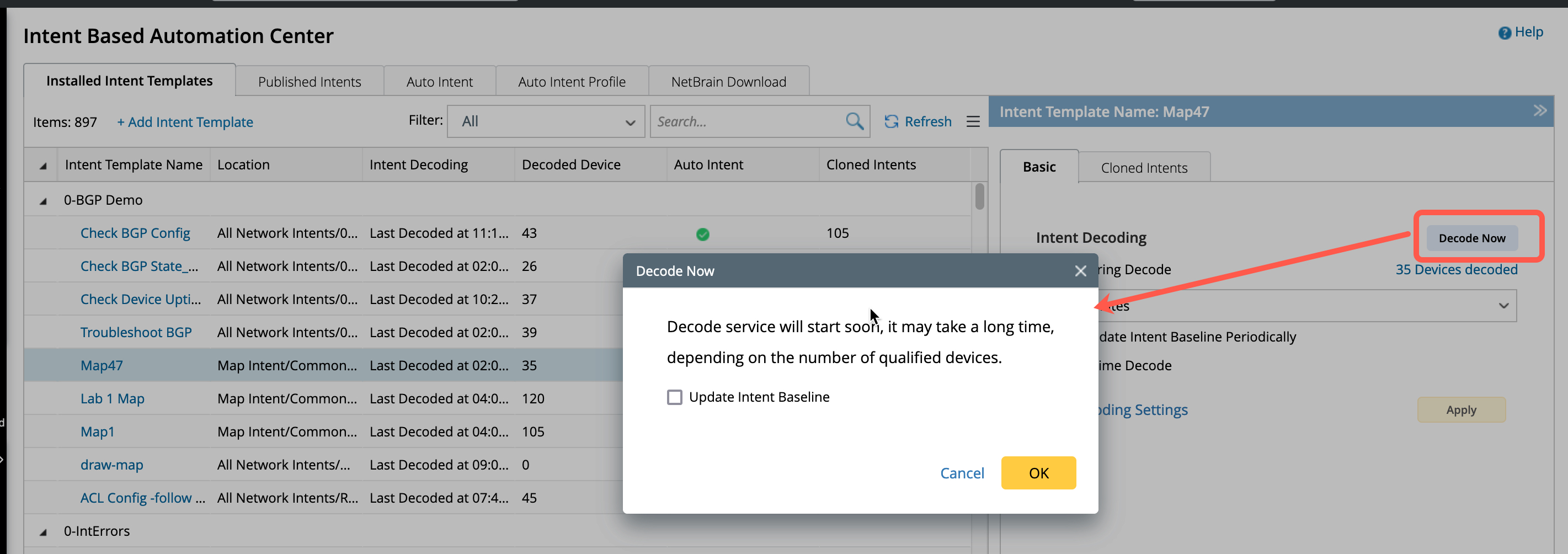Click Cancel in the Decode Now dialog
The width and height of the screenshot is (1568, 554).
pyautogui.click(x=962, y=473)
